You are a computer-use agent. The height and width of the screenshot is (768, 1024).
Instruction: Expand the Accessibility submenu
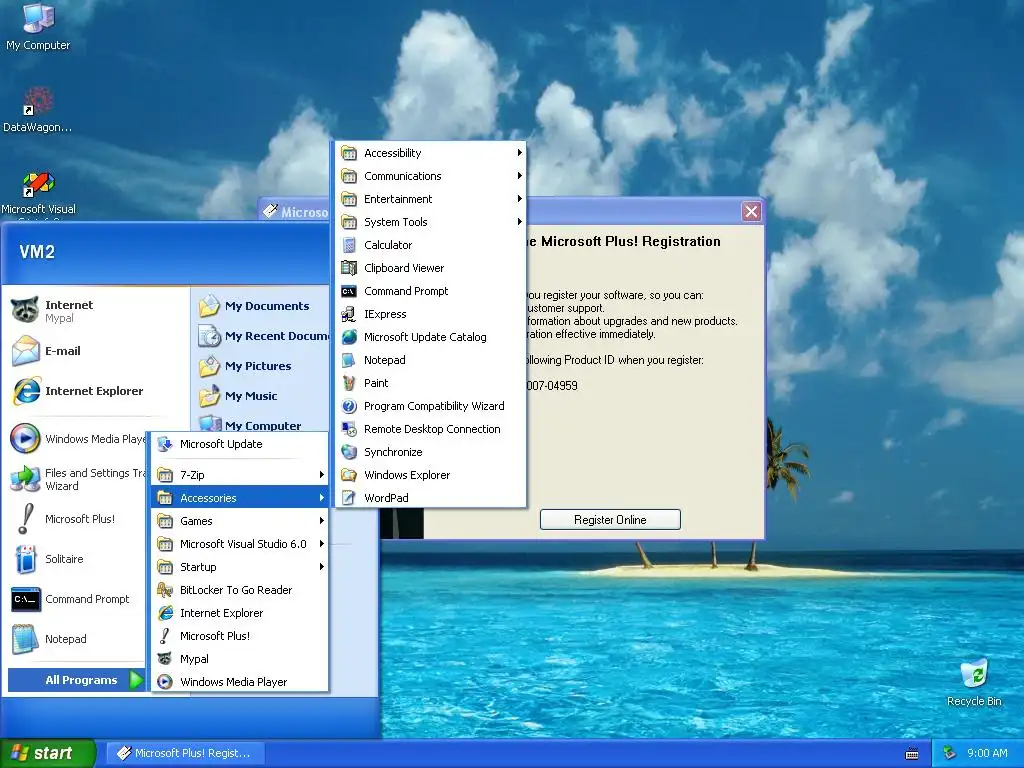pyautogui.click(x=432, y=153)
